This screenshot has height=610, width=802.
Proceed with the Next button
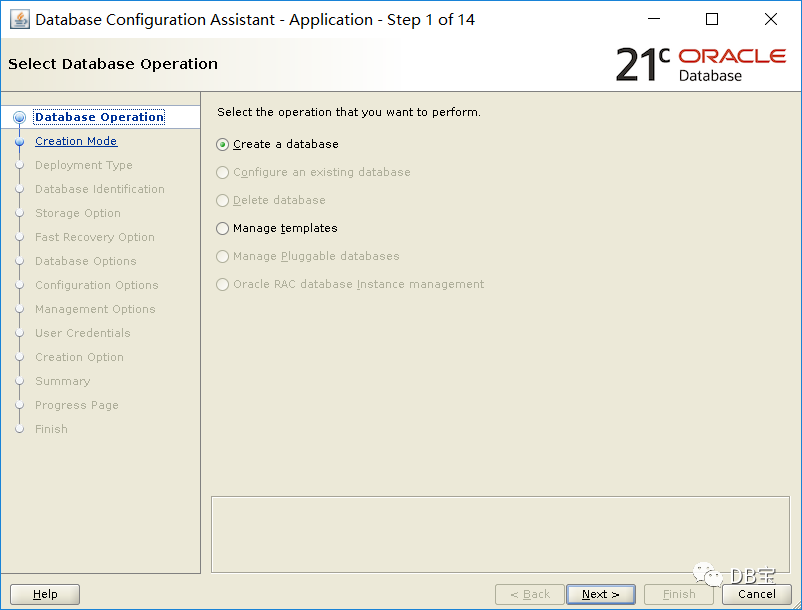click(x=601, y=594)
